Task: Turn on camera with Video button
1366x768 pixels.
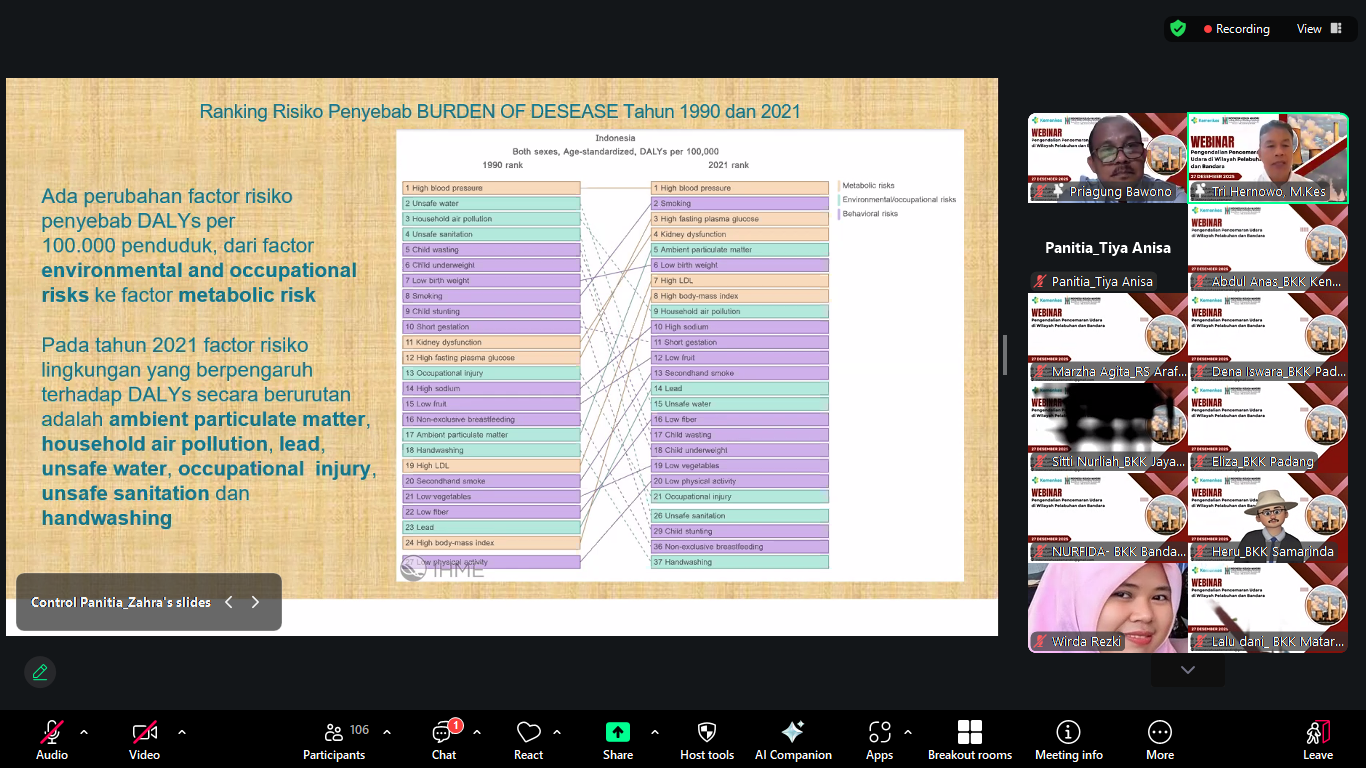Action: click(145, 740)
